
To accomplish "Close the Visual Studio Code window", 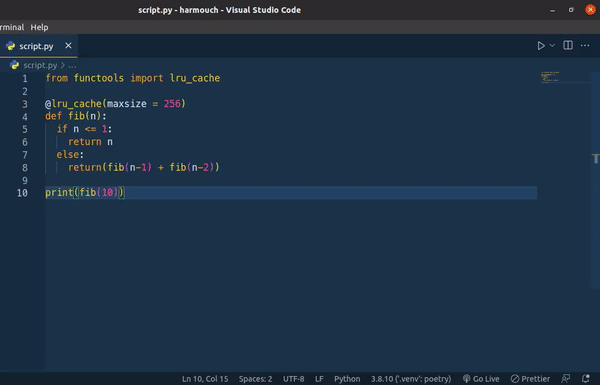I will (x=590, y=10).
